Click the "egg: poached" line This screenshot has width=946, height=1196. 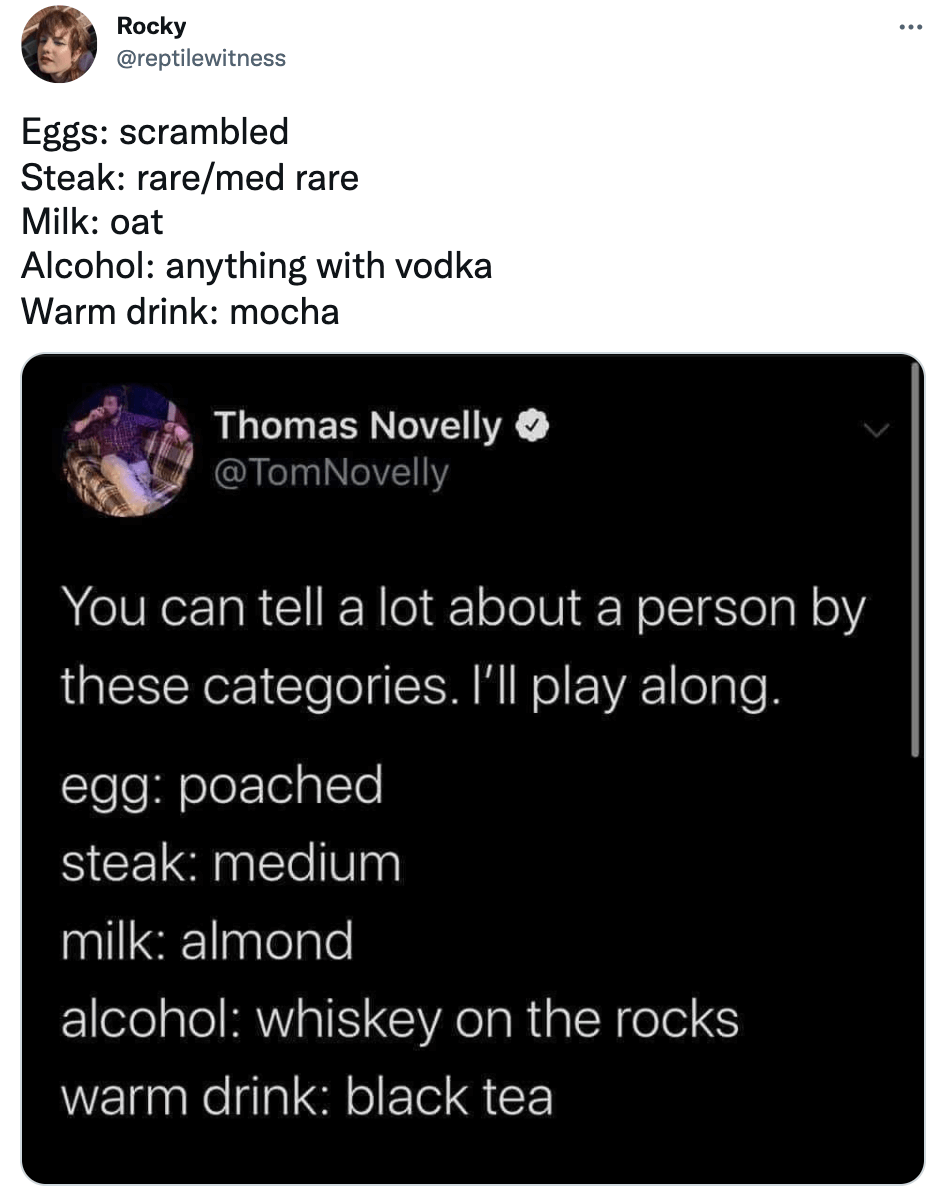click(222, 784)
